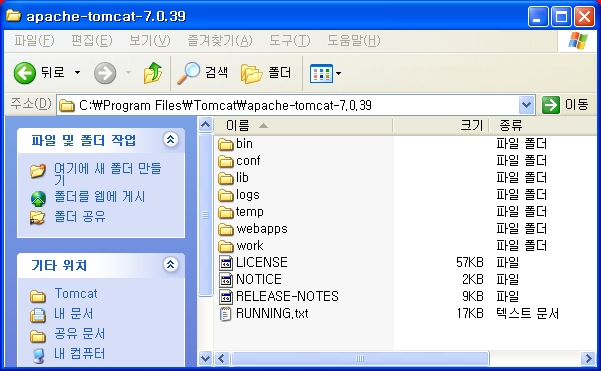Click the address bar path field

288,105
